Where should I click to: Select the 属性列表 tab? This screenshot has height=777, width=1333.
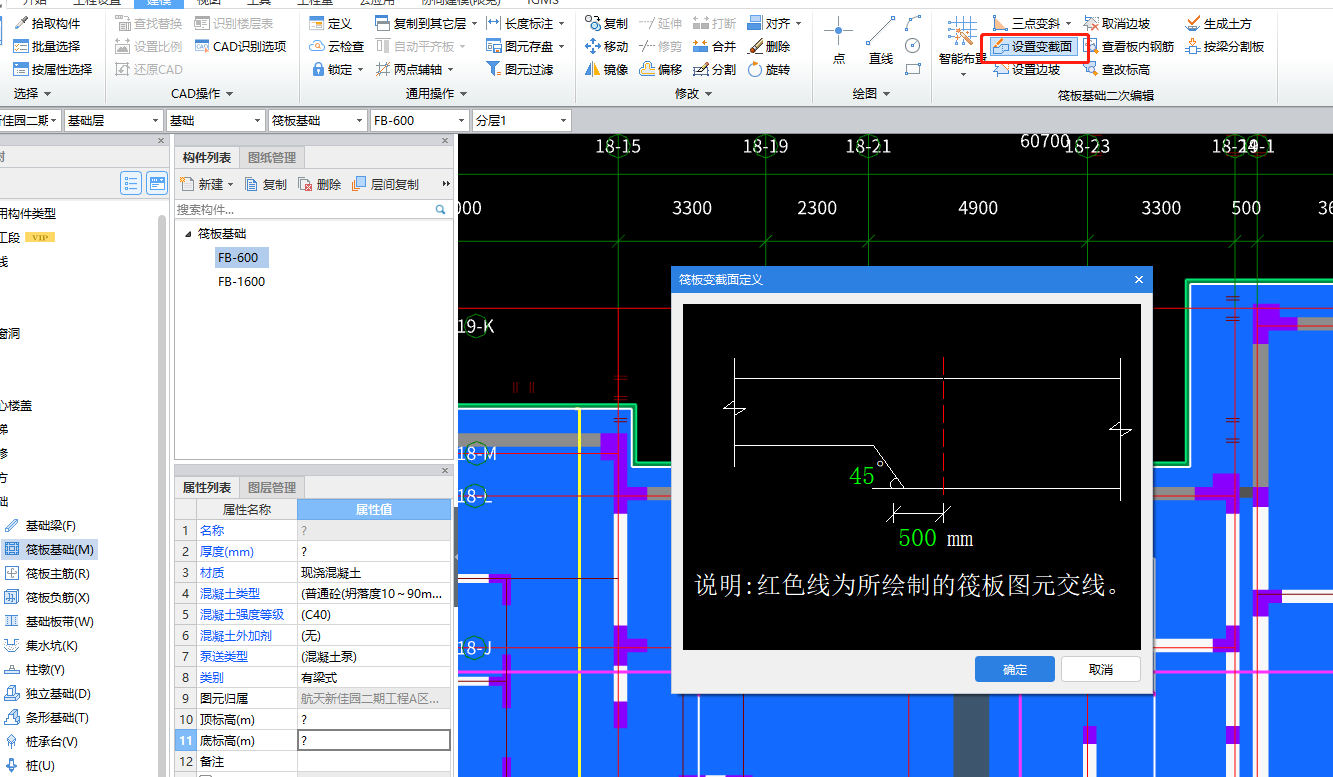tap(207, 488)
